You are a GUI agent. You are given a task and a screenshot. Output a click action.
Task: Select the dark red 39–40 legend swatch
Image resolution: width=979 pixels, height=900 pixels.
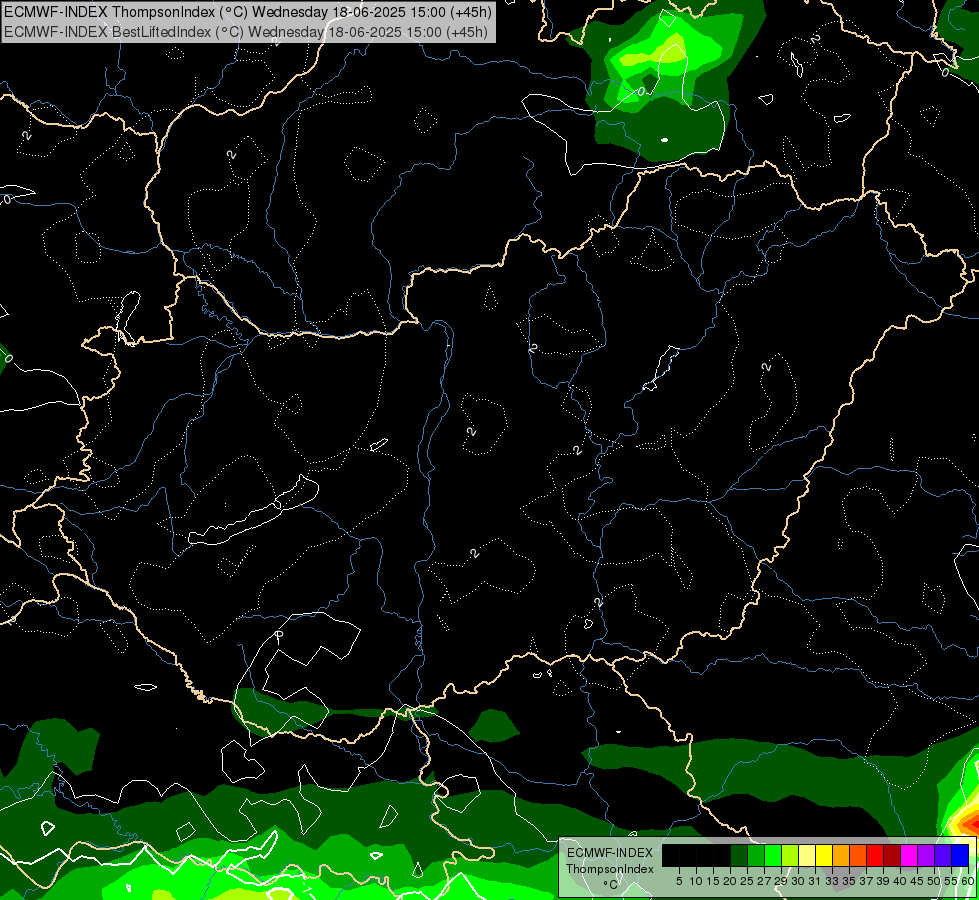click(x=892, y=855)
